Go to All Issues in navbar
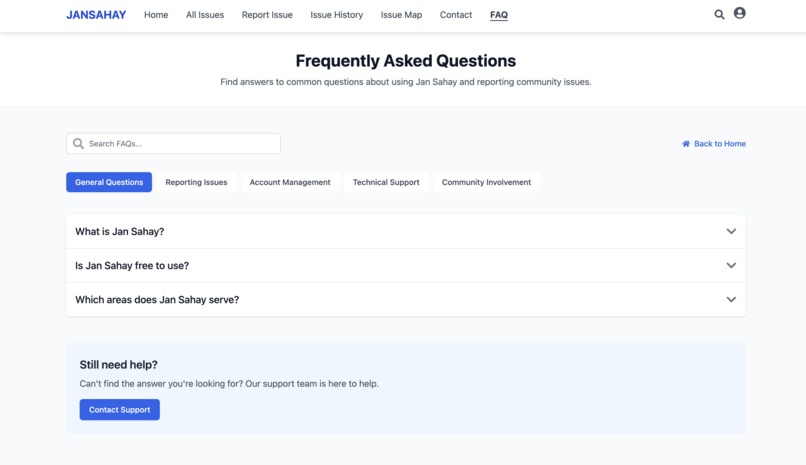Image resolution: width=806 pixels, height=465 pixels. [205, 15]
